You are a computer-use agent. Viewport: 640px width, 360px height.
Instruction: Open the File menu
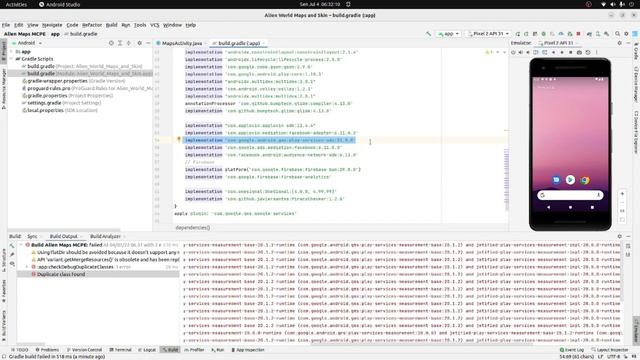[x=6, y=25]
